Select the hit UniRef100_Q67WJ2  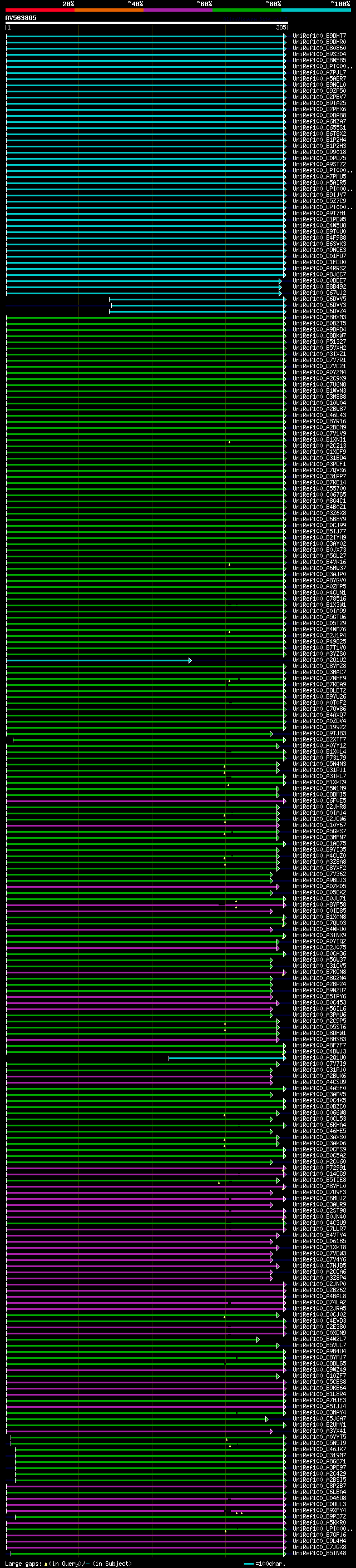tap(319, 293)
